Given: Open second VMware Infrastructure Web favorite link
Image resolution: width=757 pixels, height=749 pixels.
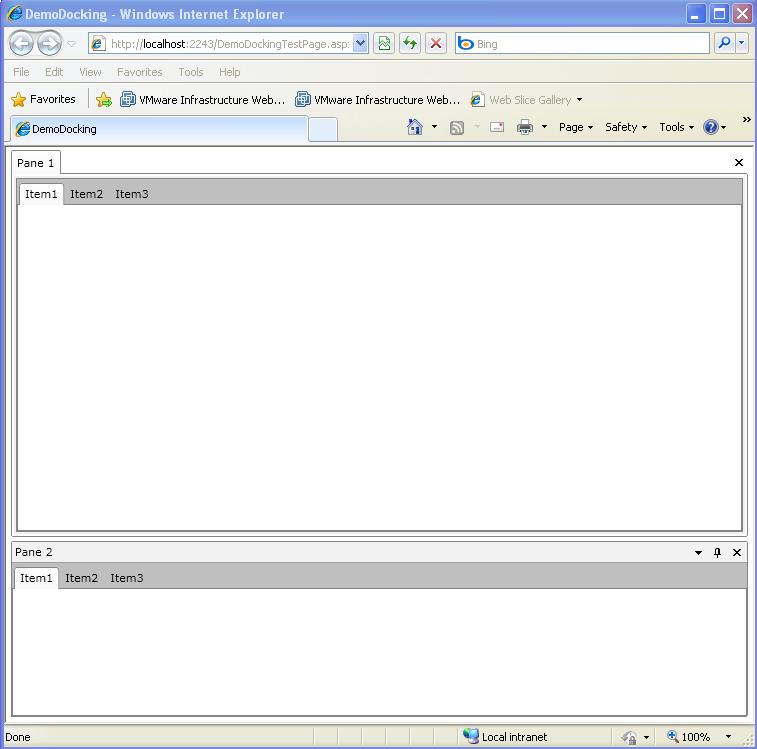Looking at the screenshot, I should click(378, 100).
